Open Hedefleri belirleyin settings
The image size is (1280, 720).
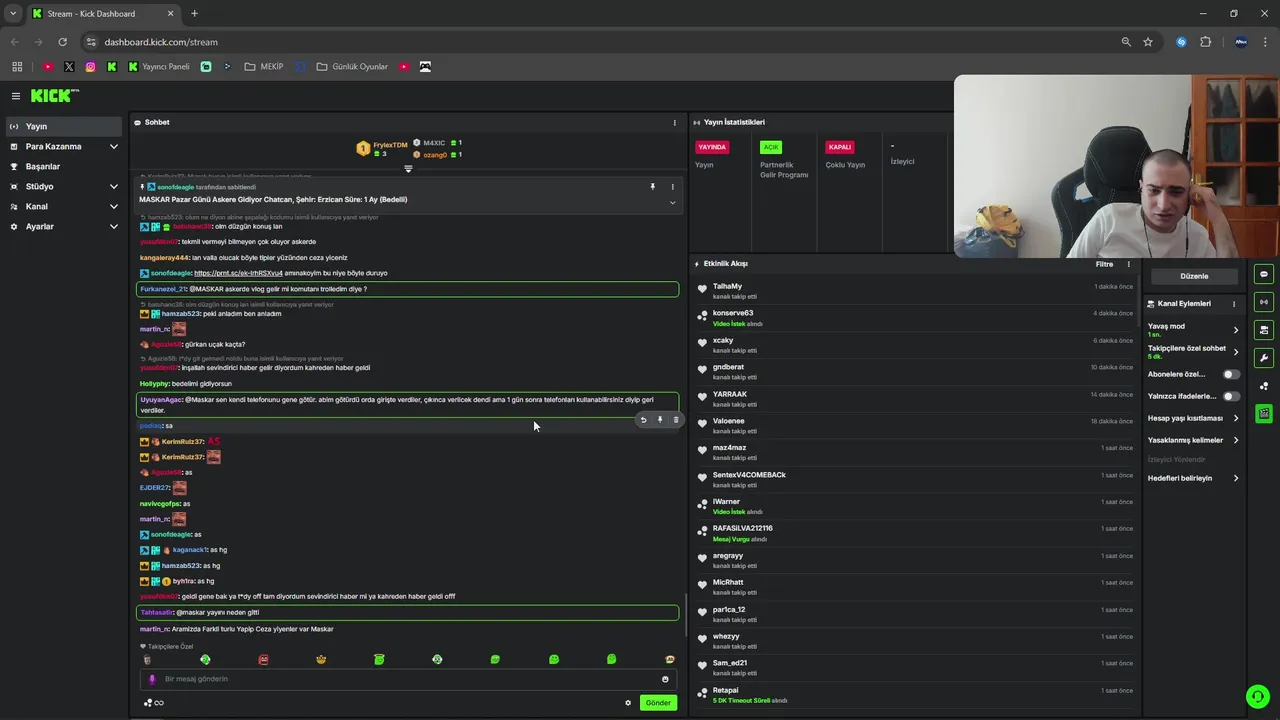pos(1193,478)
